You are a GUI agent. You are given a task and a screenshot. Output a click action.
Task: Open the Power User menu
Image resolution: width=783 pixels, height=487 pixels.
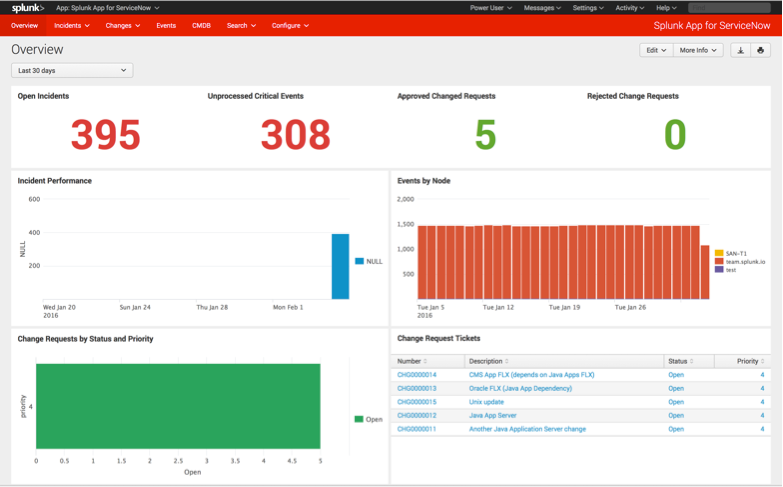point(490,8)
